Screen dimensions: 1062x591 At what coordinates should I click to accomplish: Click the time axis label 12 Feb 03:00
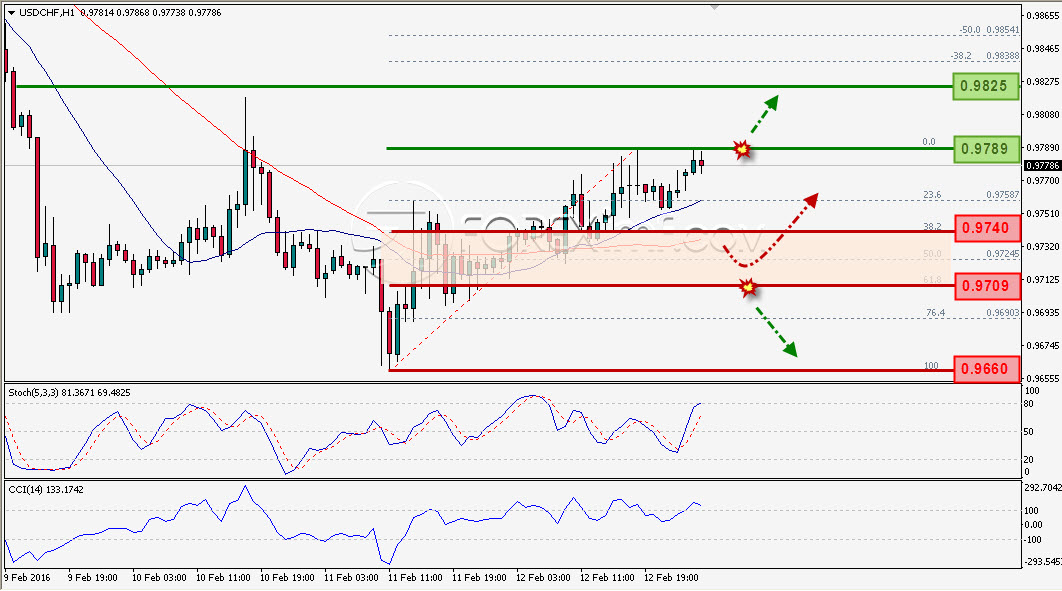(x=543, y=578)
